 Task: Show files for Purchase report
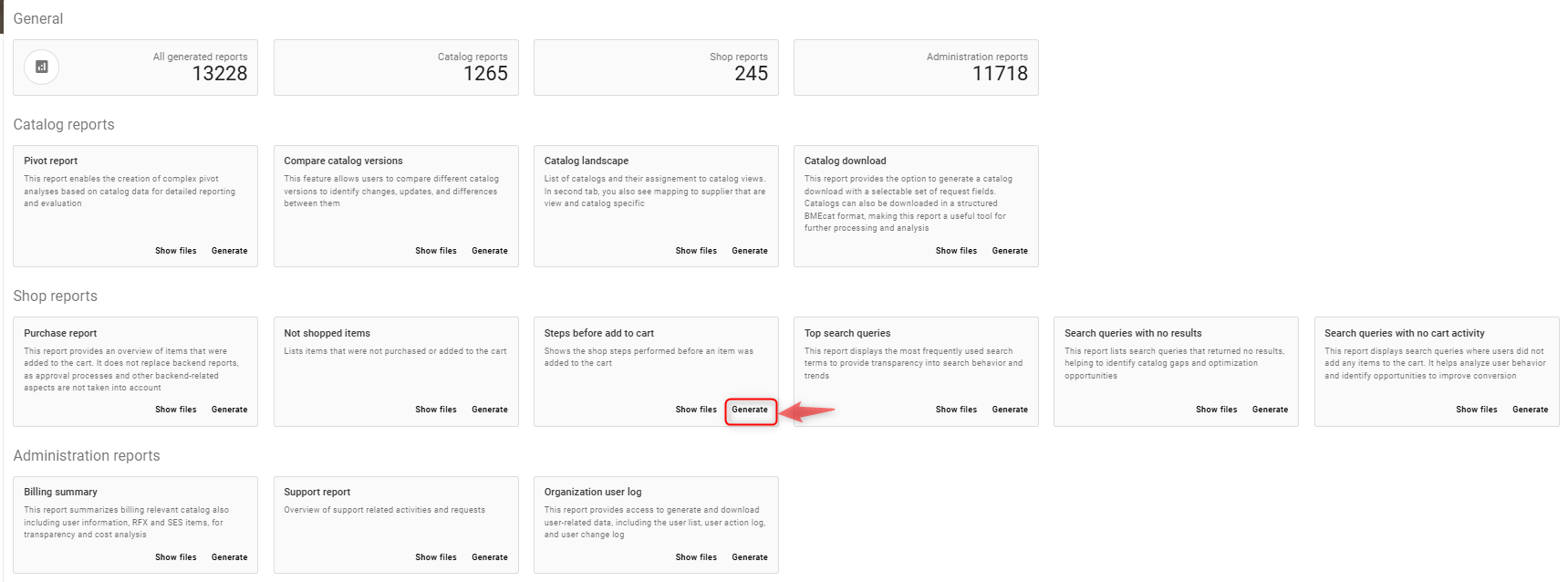[x=175, y=410]
